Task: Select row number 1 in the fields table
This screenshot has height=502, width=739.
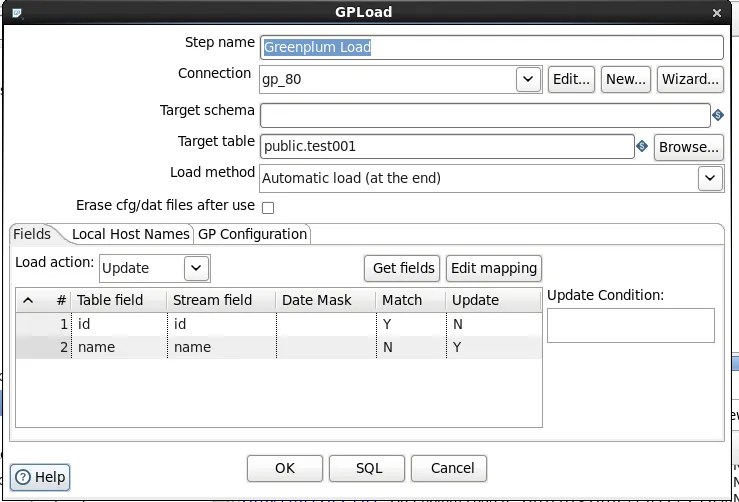Action: [43, 324]
